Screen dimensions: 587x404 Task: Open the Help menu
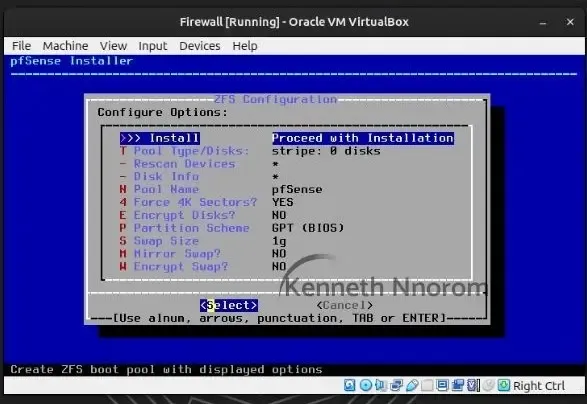click(x=245, y=46)
